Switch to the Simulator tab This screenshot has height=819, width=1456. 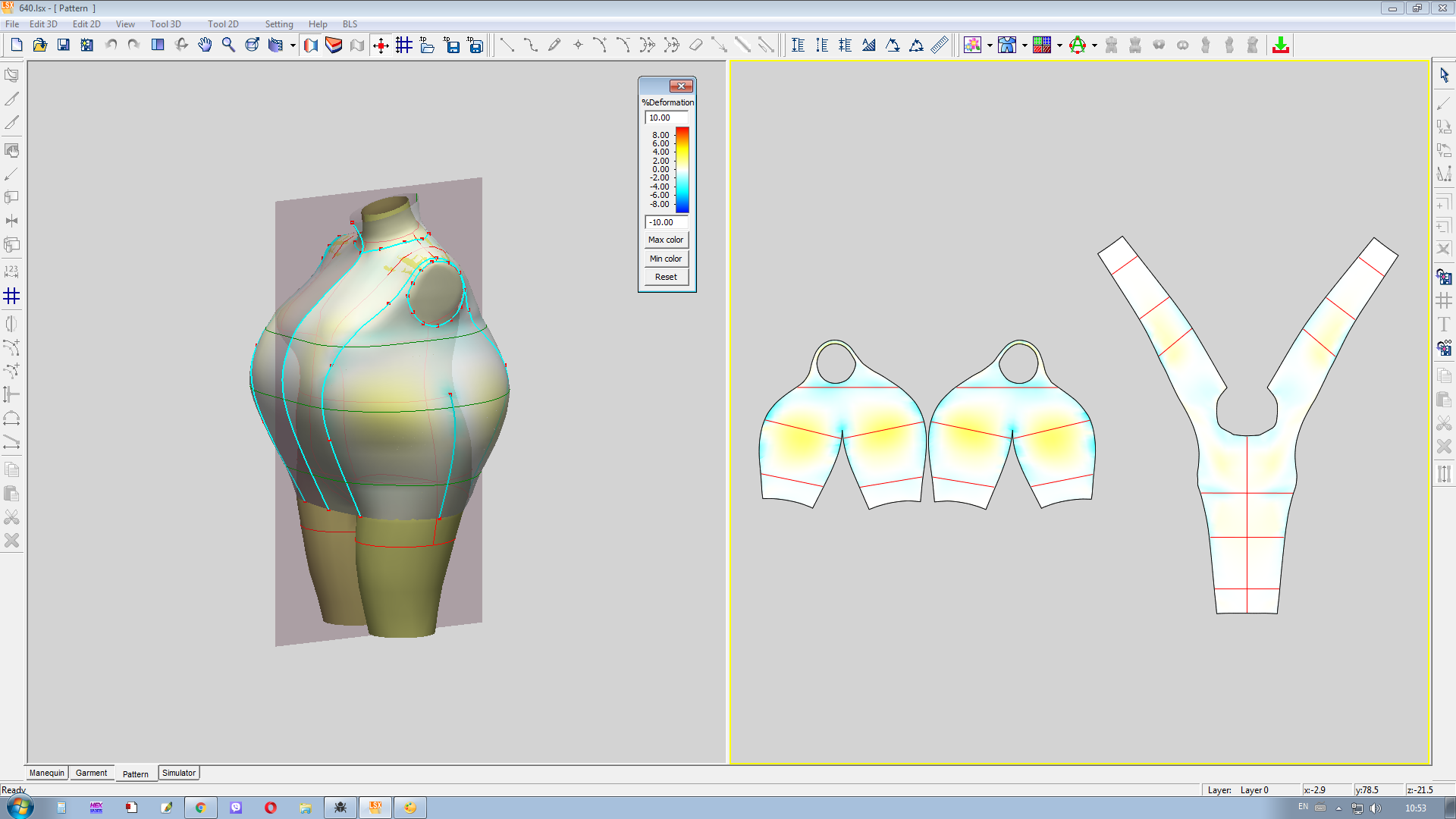coord(179,773)
